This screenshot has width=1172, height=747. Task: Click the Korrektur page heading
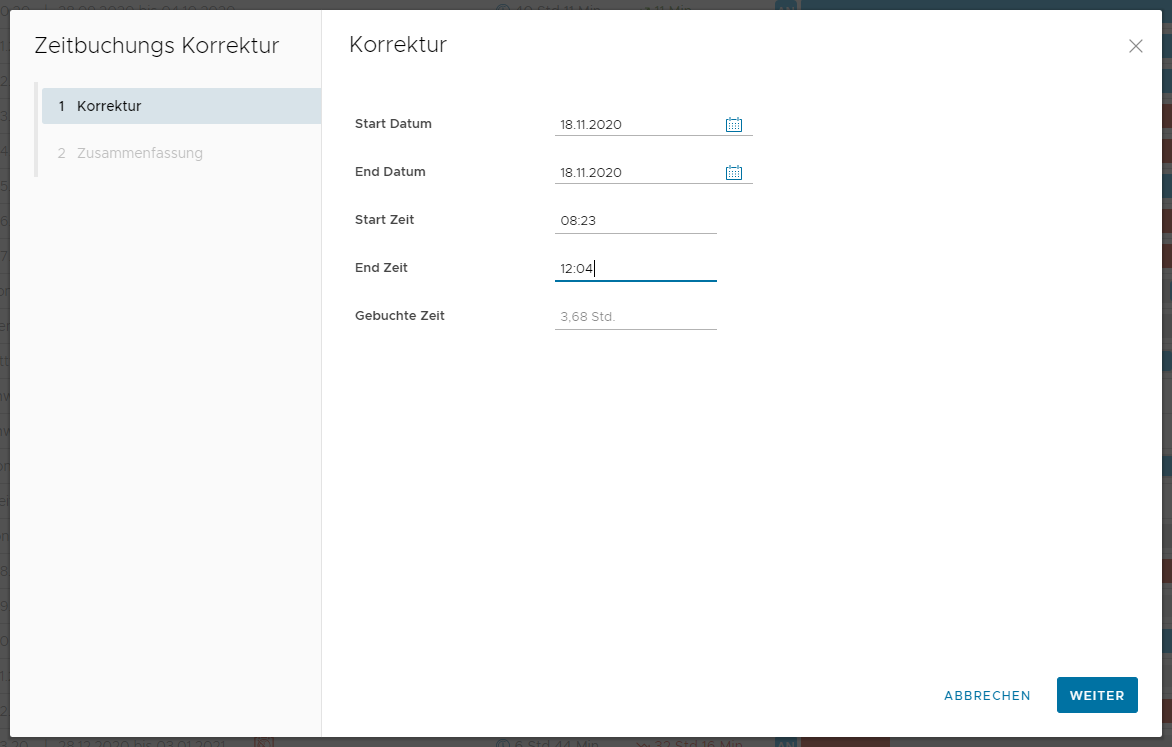pyautogui.click(x=397, y=45)
